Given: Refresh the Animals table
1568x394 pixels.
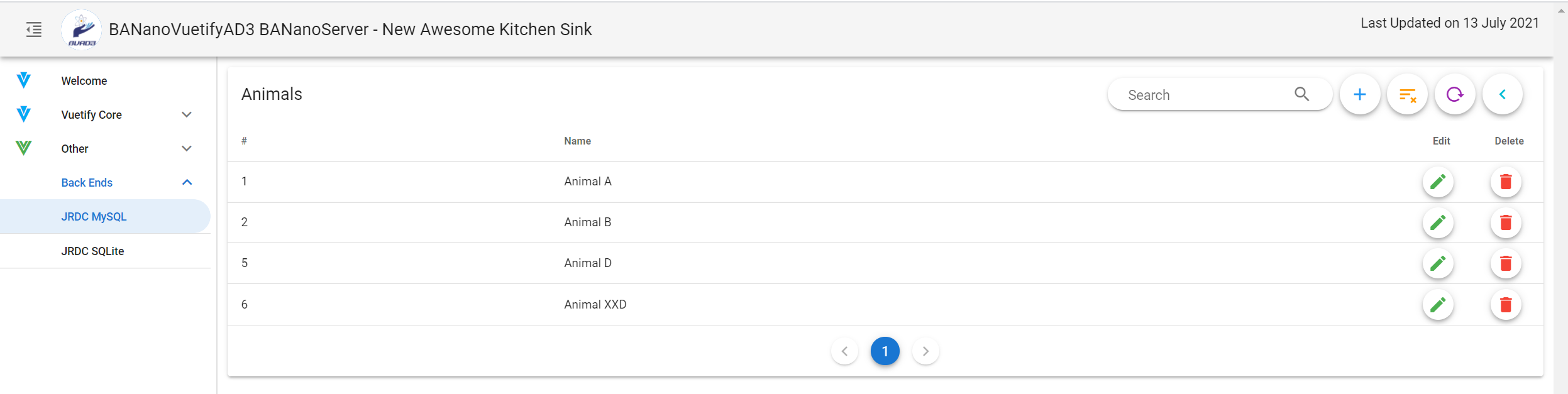Looking at the screenshot, I should [x=1455, y=94].
